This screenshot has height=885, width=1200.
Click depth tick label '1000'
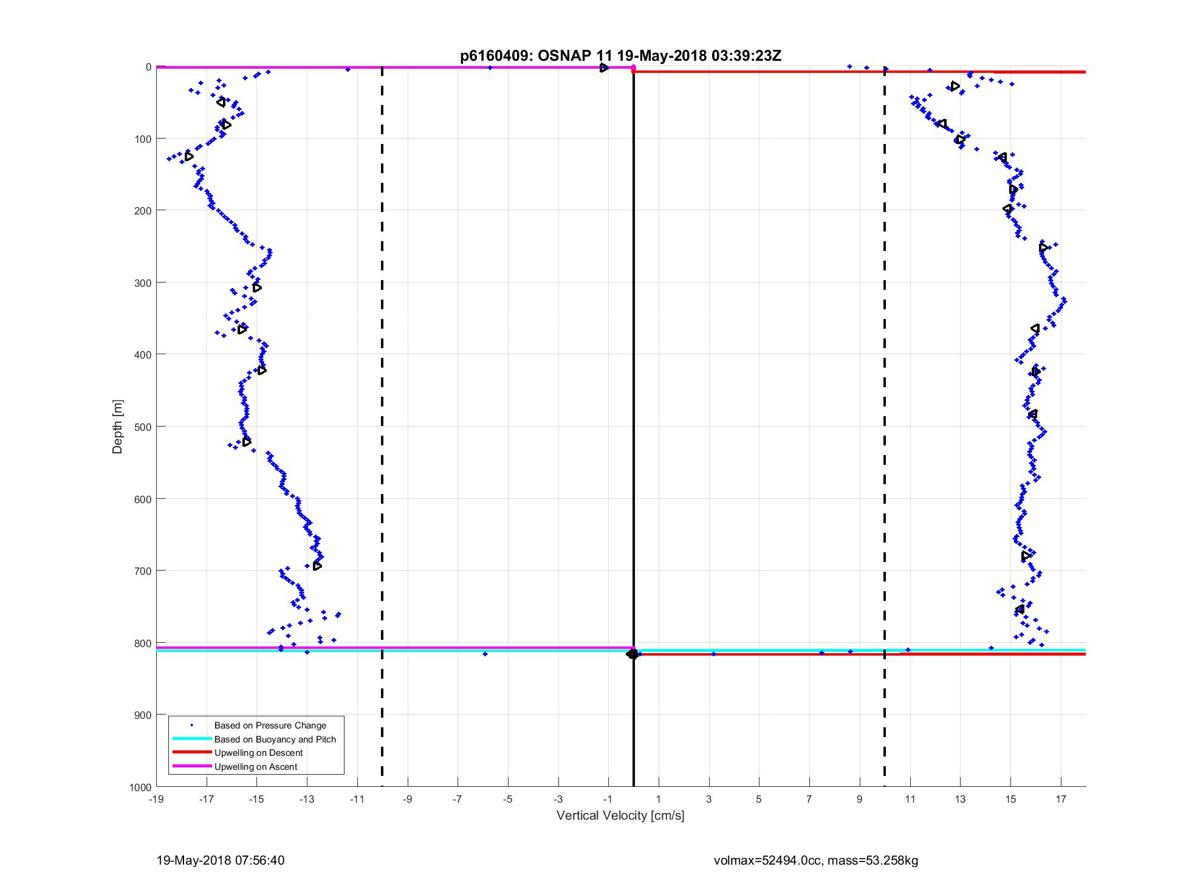(x=138, y=787)
